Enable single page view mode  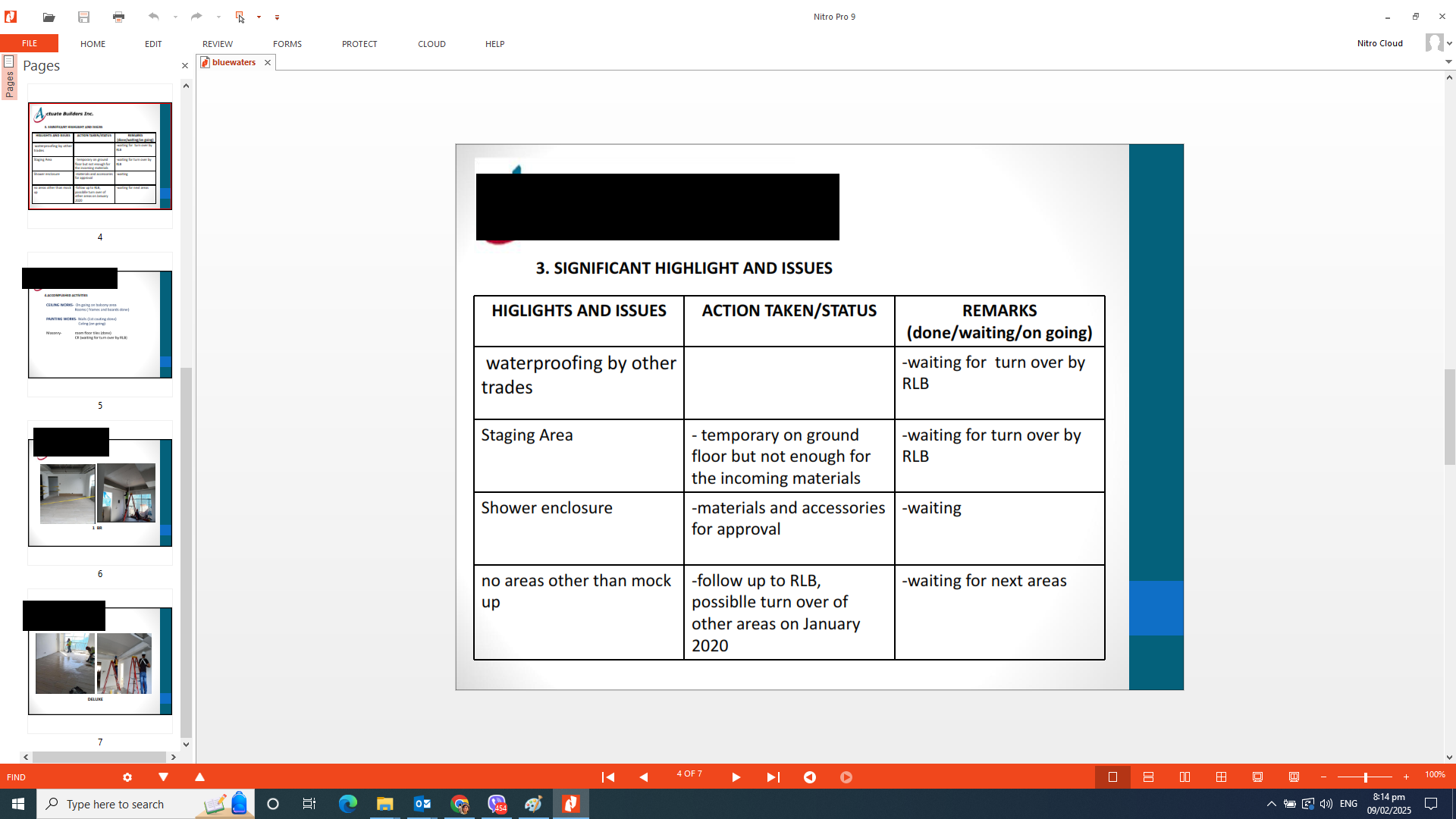(x=1112, y=777)
